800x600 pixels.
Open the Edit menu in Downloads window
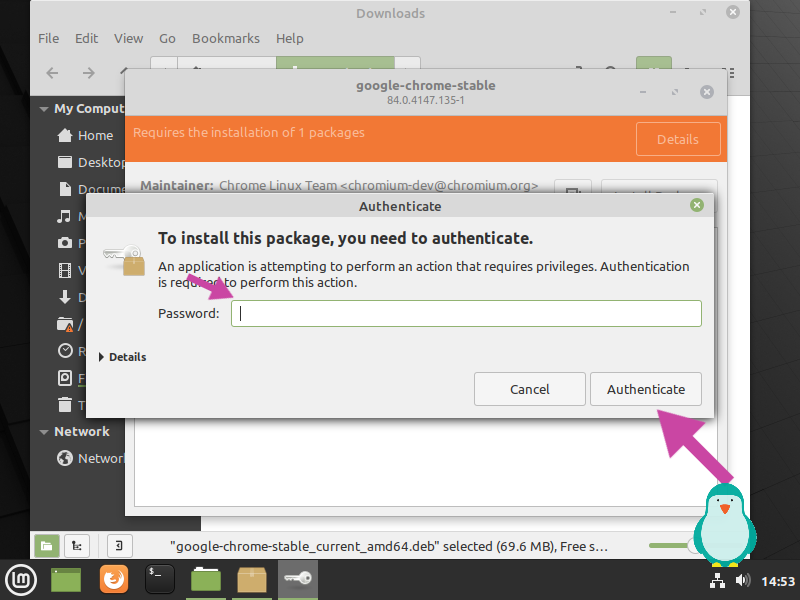(86, 38)
